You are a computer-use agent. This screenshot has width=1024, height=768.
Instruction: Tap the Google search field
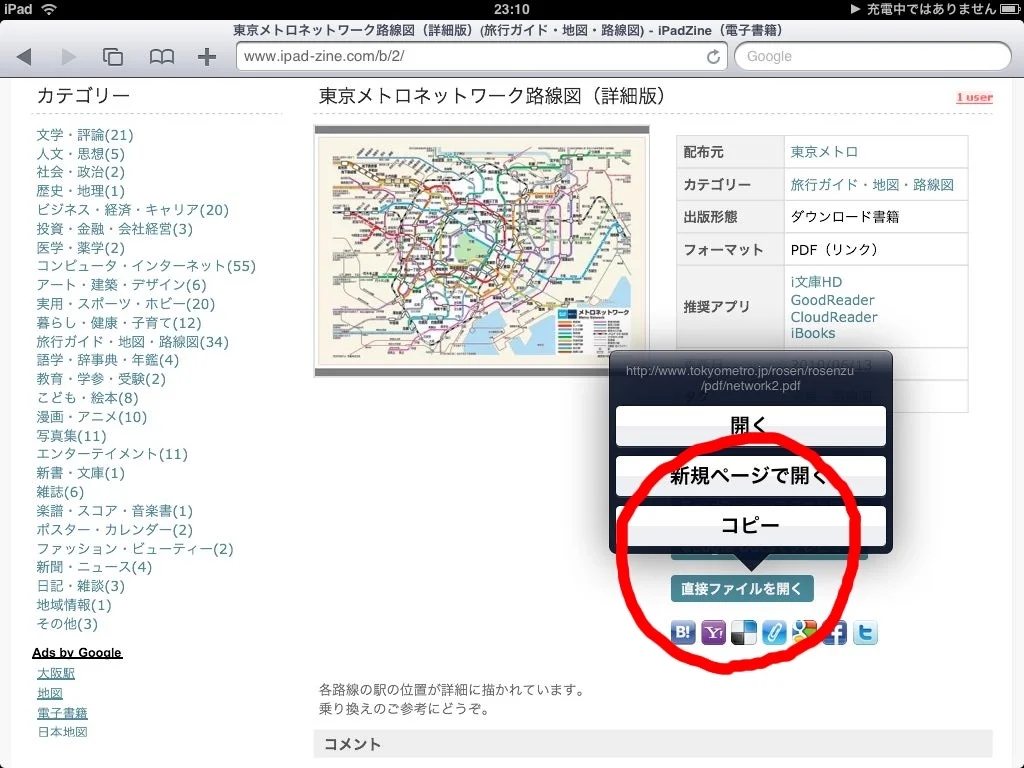pos(868,57)
